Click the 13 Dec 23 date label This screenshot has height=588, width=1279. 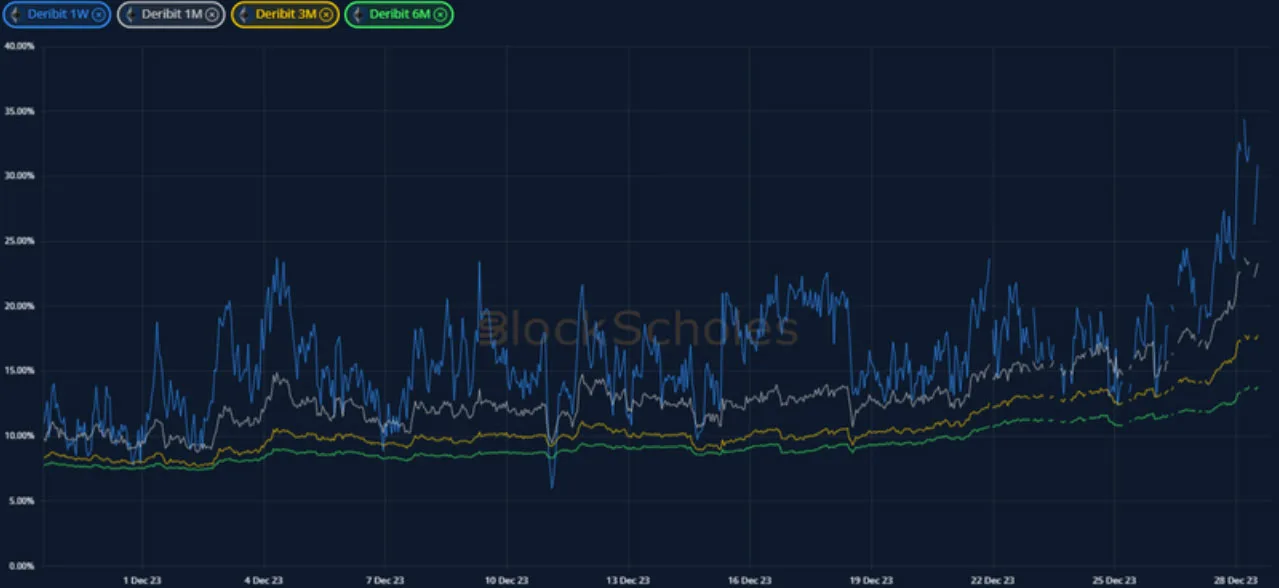pos(627,580)
